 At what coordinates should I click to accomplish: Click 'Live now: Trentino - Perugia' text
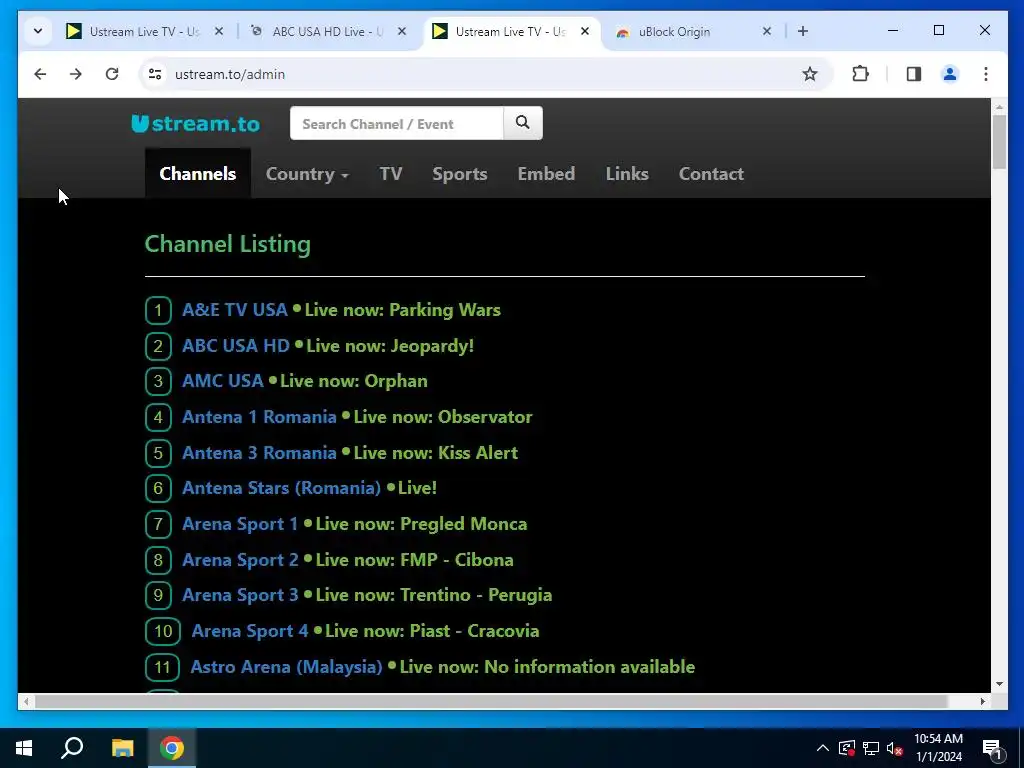tap(434, 595)
